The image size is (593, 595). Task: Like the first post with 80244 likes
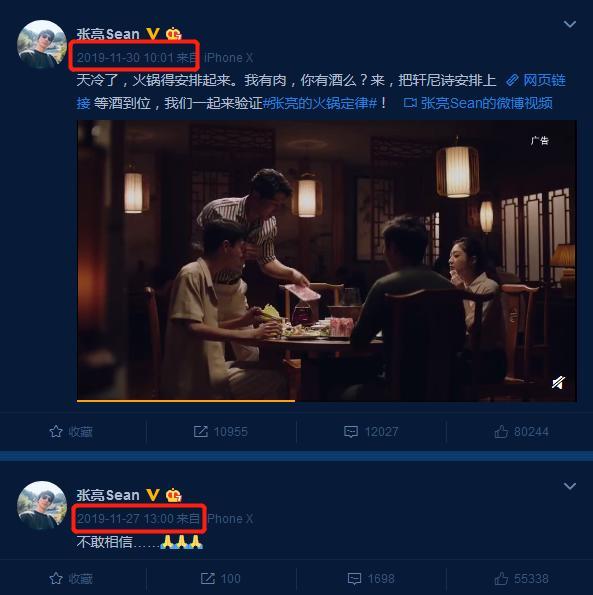(x=521, y=431)
